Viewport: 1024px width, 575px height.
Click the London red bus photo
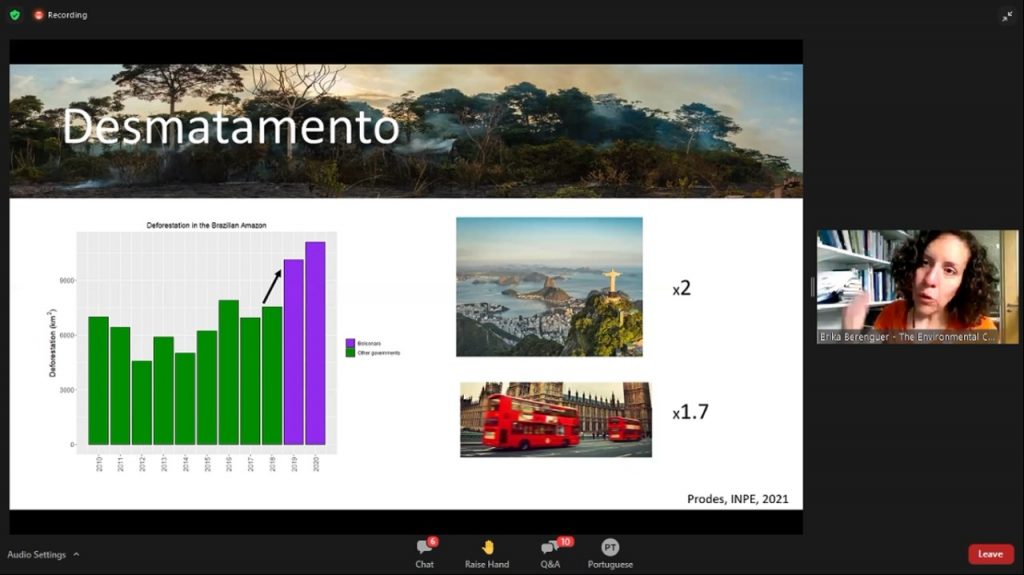pyautogui.click(x=555, y=419)
